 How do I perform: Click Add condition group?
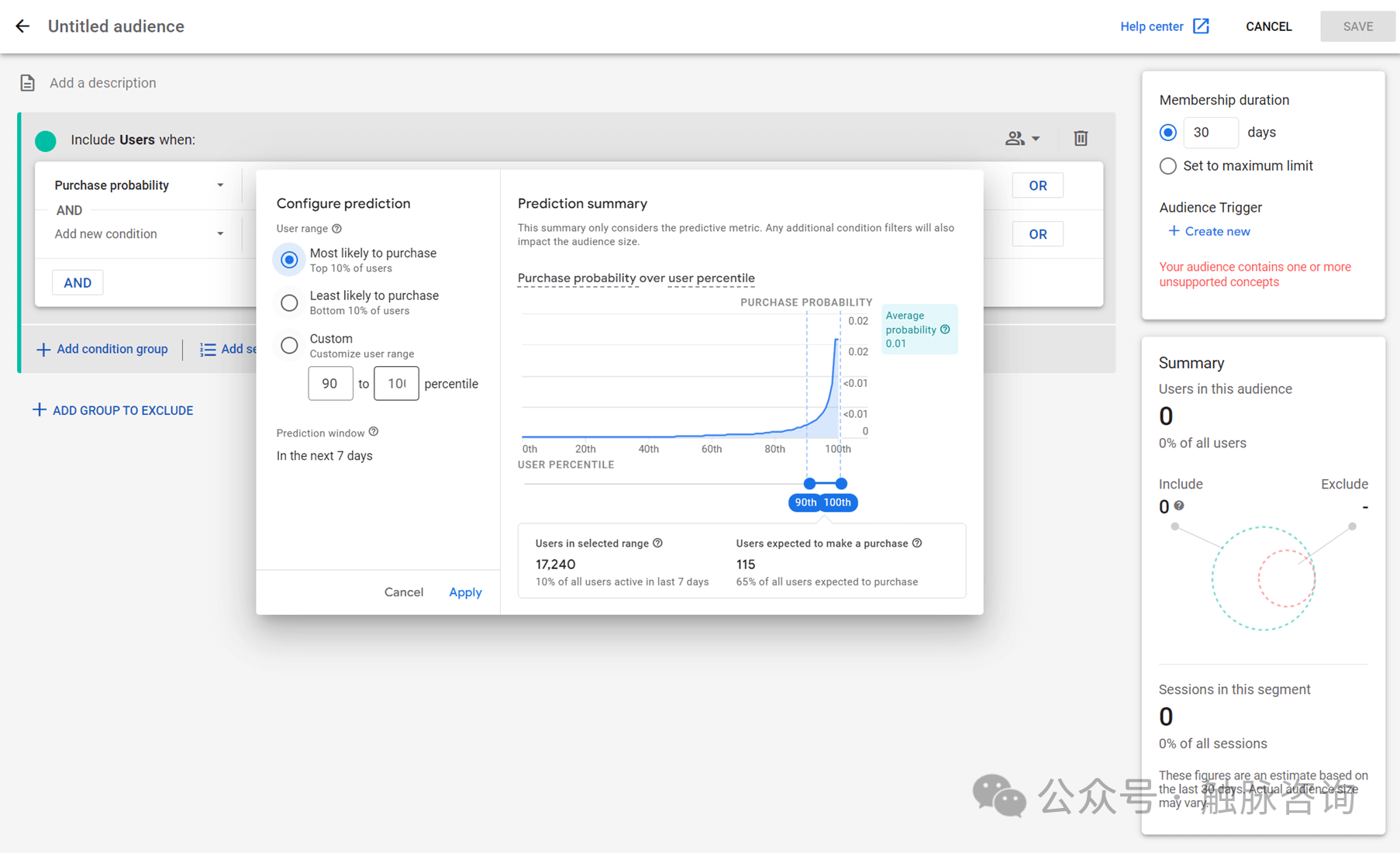coord(102,349)
